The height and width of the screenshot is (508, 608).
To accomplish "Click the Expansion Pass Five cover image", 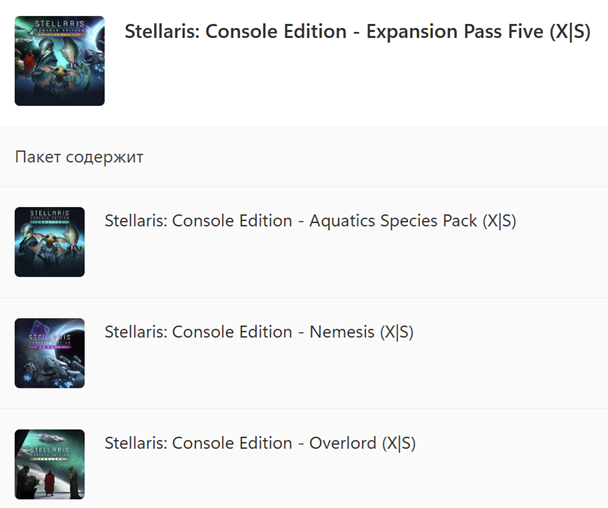I will coord(59,62).
